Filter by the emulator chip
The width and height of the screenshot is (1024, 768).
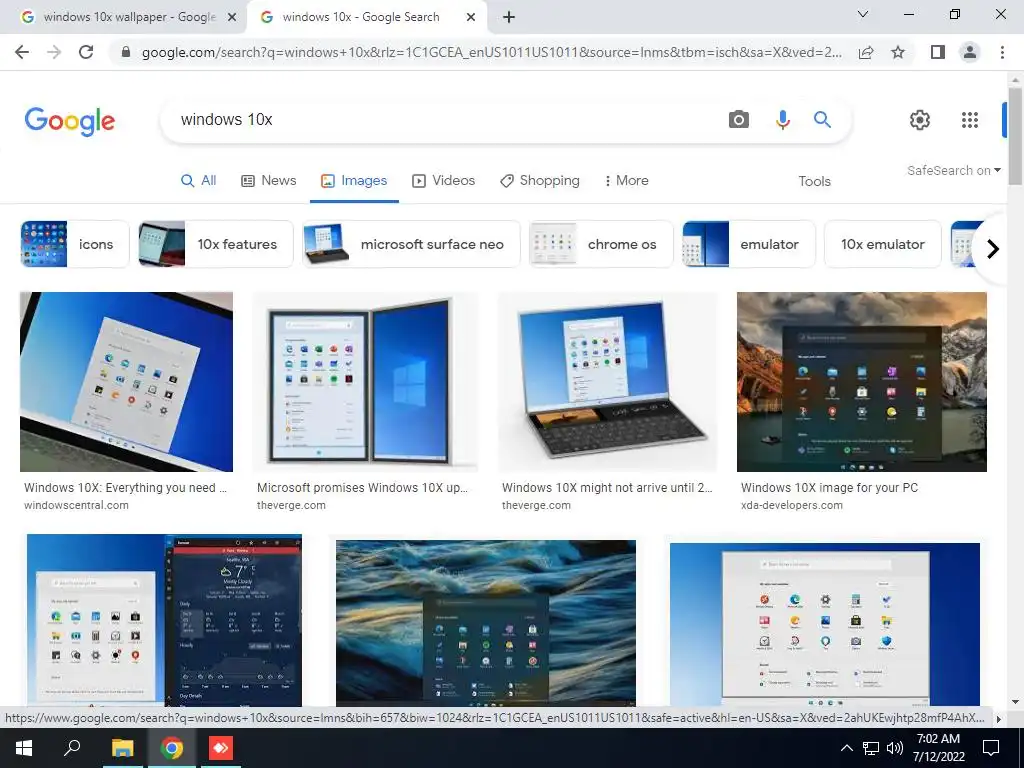point(749,244)
